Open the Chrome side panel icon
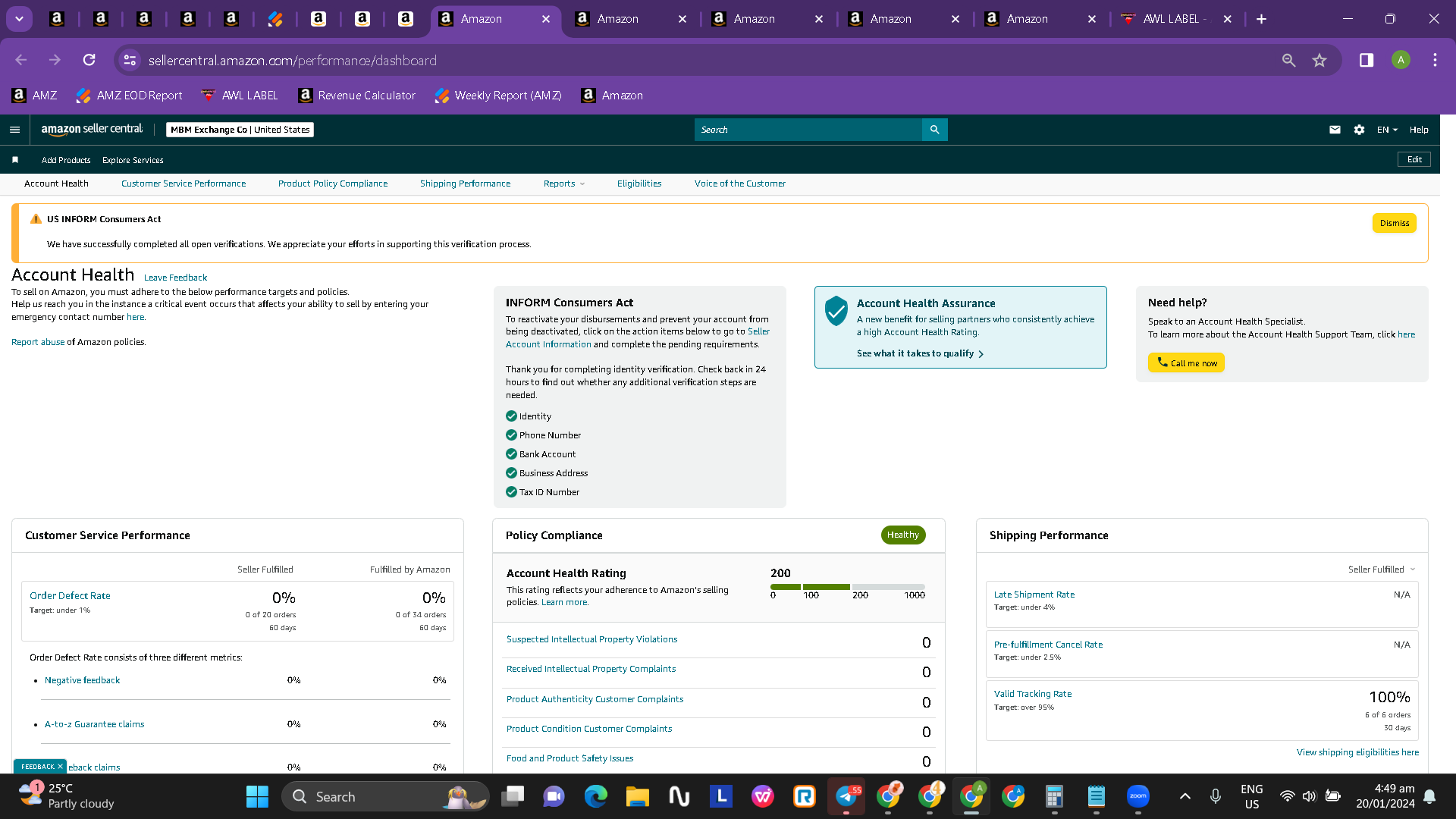Screen dimensions: 1456x819 coord(1367,60)
